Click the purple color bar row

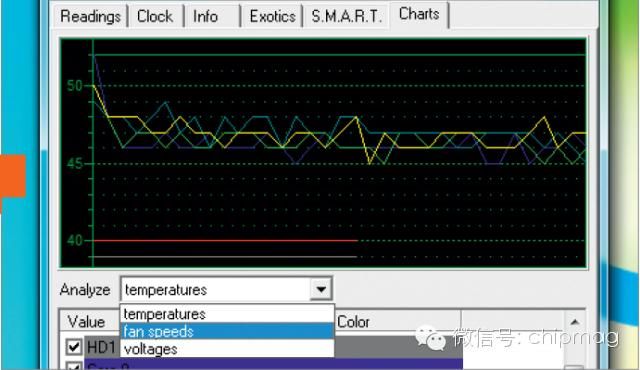coord(273,364)
